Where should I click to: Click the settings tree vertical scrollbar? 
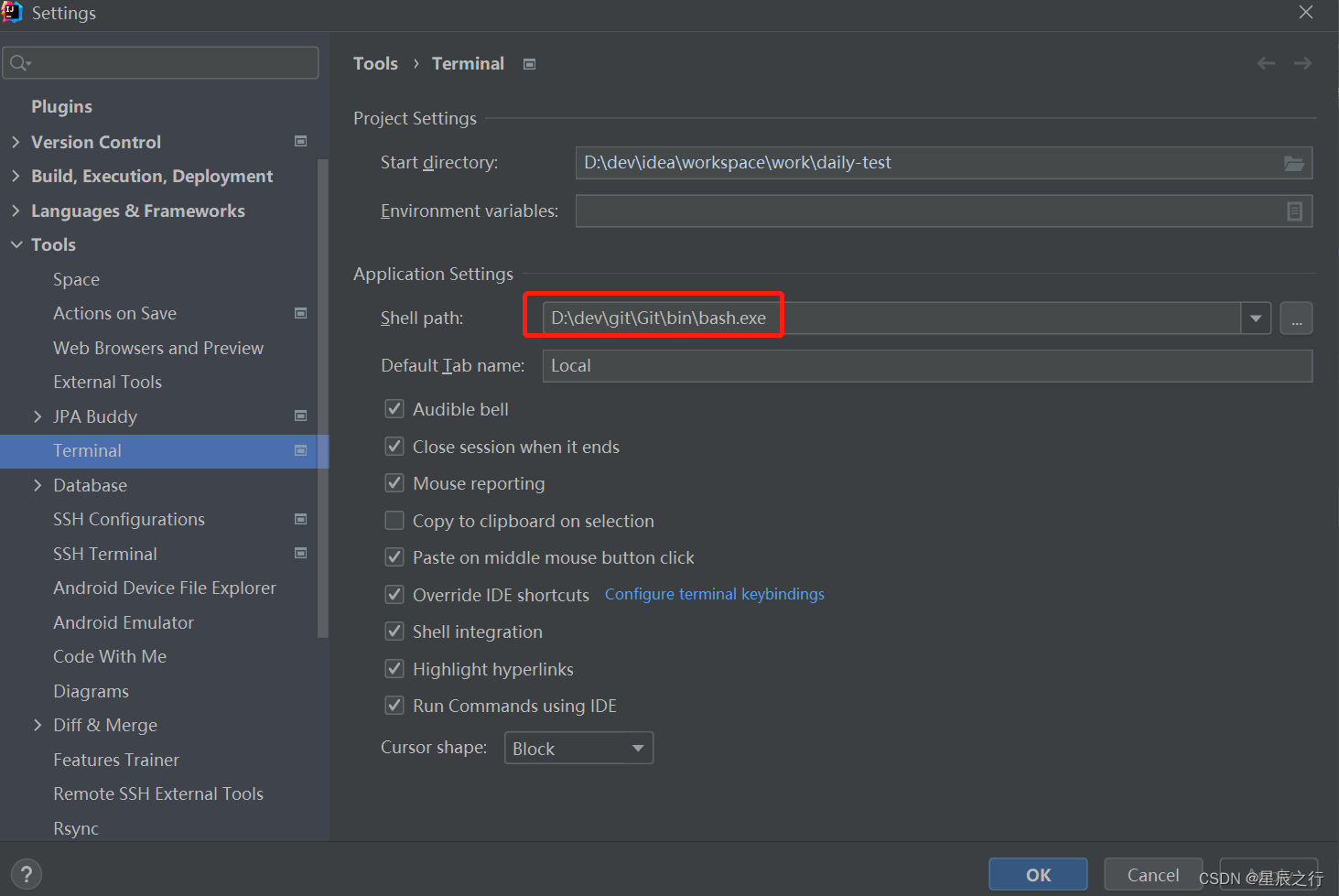click(322, 398)
